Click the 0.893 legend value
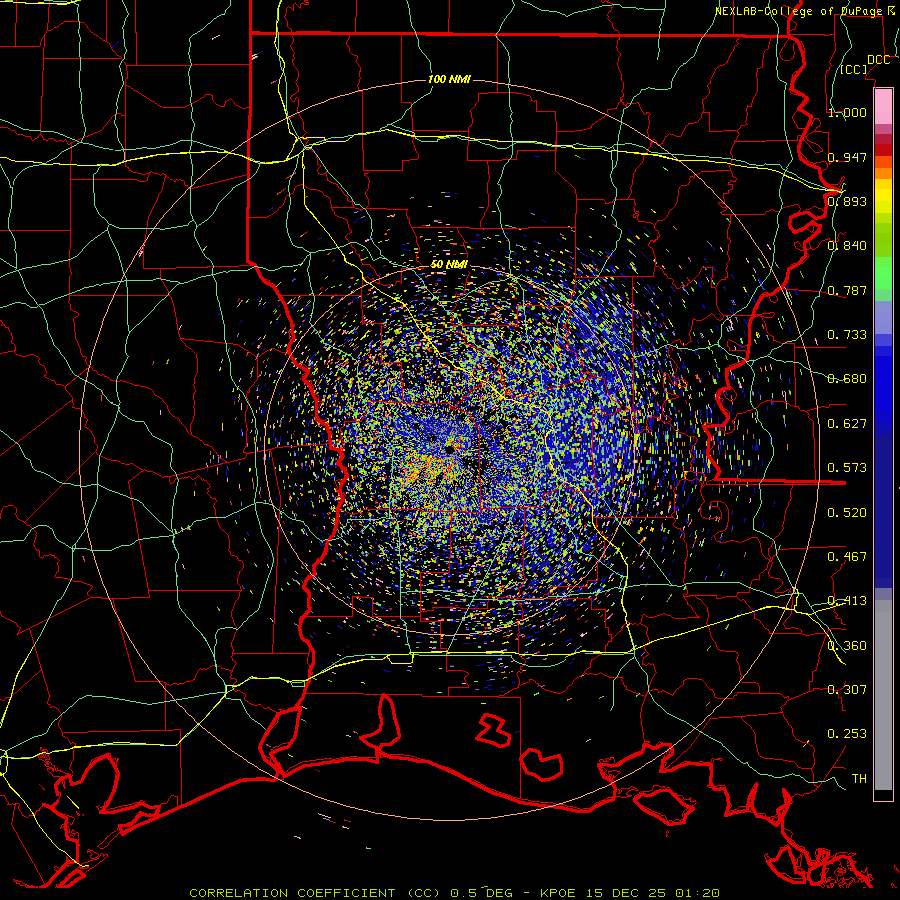This screenshot has height=900, width=900. click(x=847, y=201)
